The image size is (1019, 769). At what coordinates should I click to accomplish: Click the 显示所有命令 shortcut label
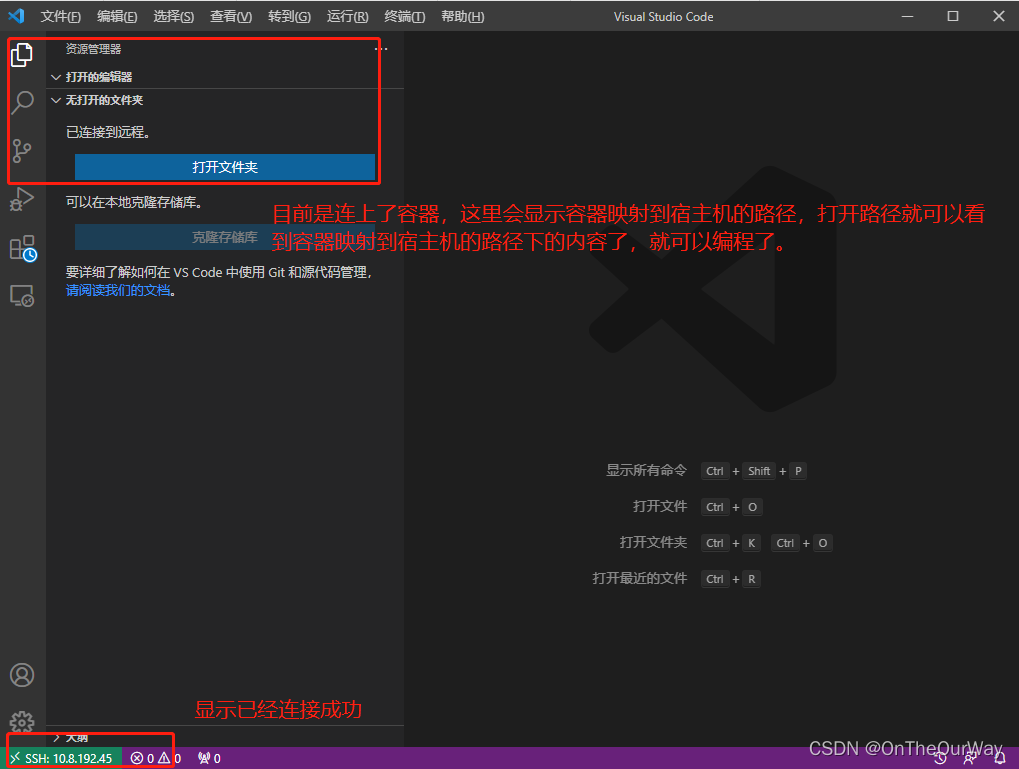point(646,470)
